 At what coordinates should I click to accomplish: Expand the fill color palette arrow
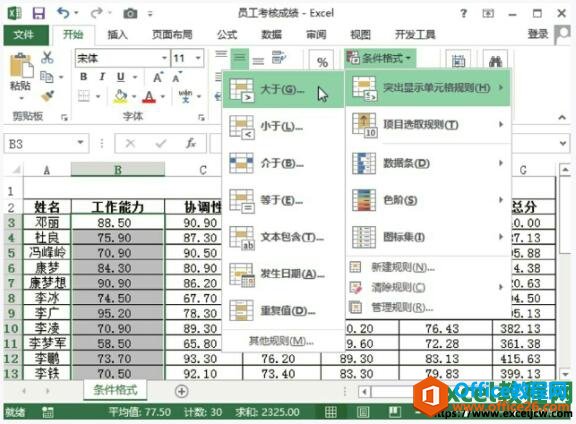click(x=134, y=97)
